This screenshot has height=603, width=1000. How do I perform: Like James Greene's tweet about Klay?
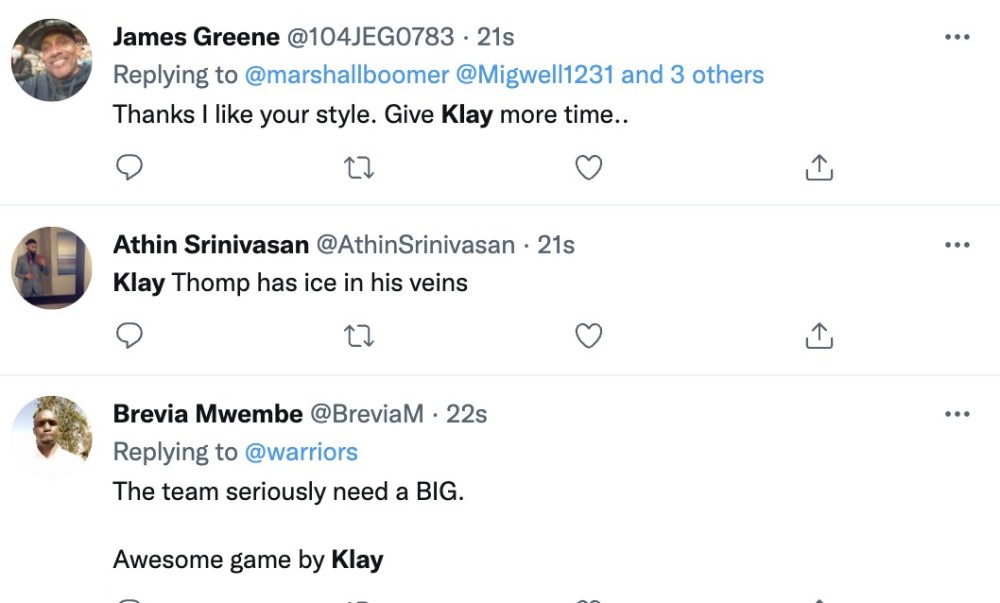point(589,167)
